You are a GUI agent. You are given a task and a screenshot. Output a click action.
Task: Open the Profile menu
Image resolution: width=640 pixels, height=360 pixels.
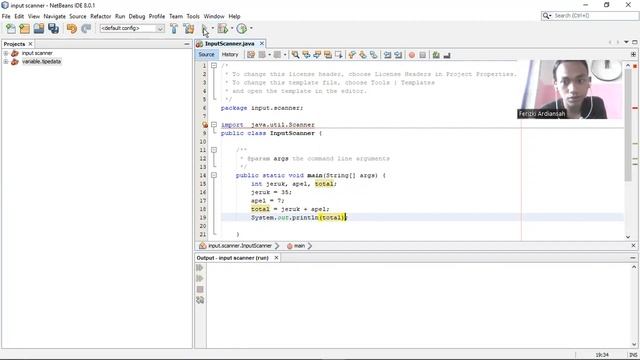(x=157, y=16)
